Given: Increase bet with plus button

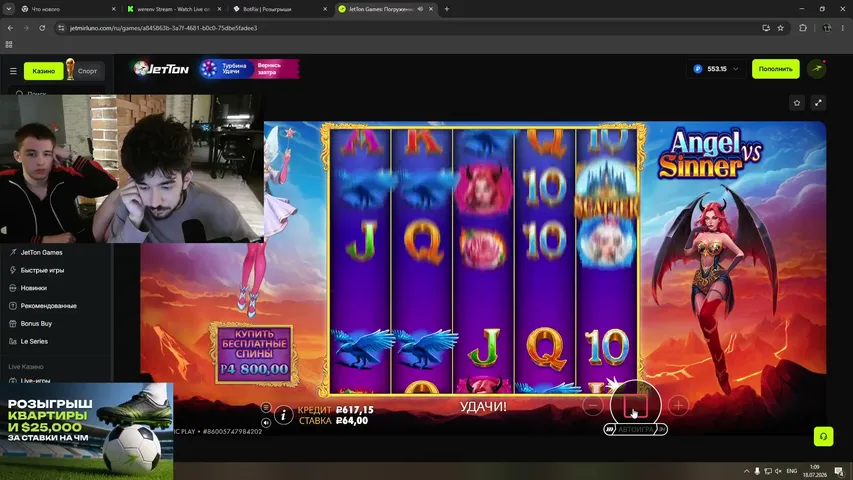Looking at the screenshot, I should pos(678,405).
